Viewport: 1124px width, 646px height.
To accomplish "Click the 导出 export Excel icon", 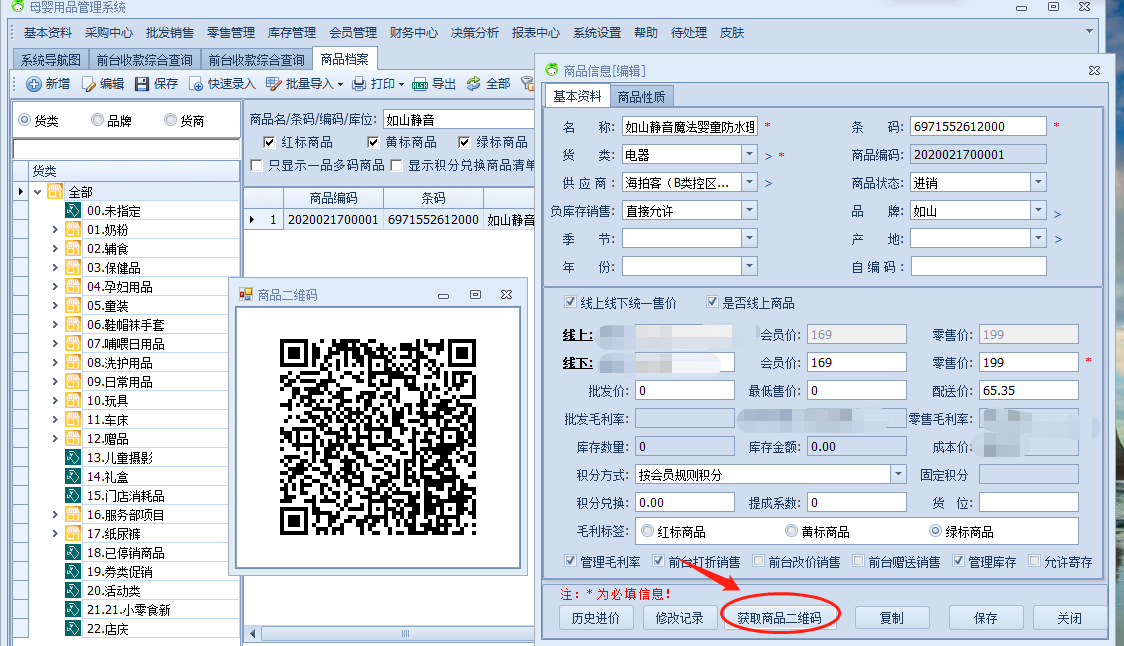I will 420,84.
